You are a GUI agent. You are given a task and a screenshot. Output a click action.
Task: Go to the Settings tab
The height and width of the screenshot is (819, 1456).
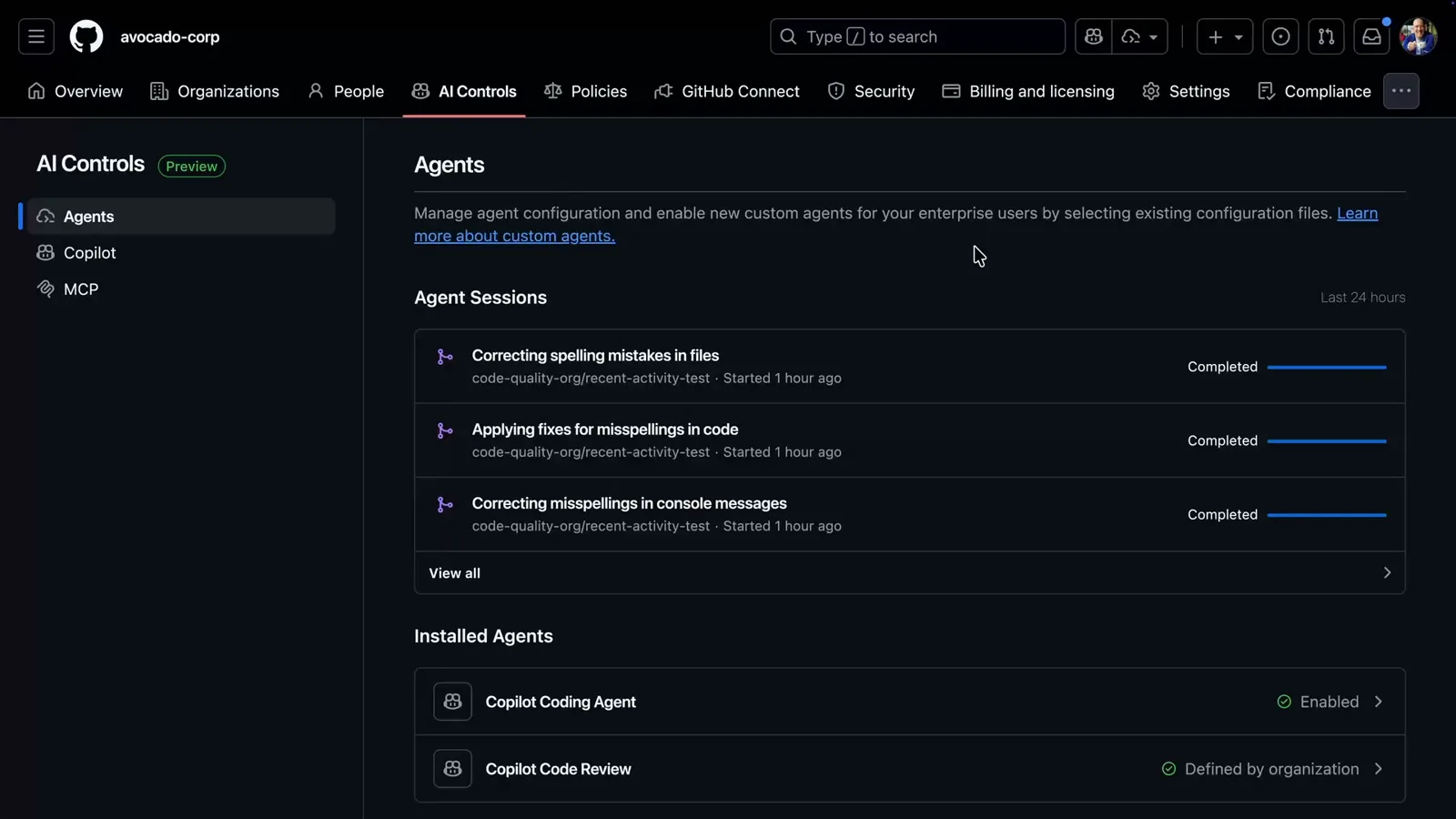(1186, 91)
